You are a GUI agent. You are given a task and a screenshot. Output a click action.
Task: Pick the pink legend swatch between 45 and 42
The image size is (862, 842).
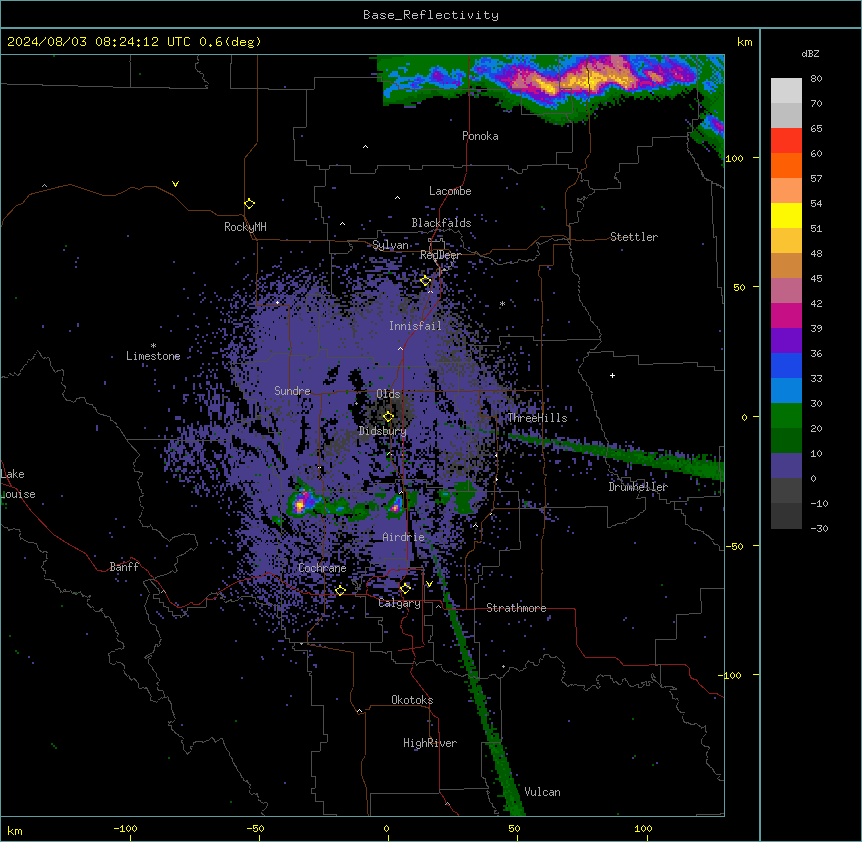[x=786, y=291]
